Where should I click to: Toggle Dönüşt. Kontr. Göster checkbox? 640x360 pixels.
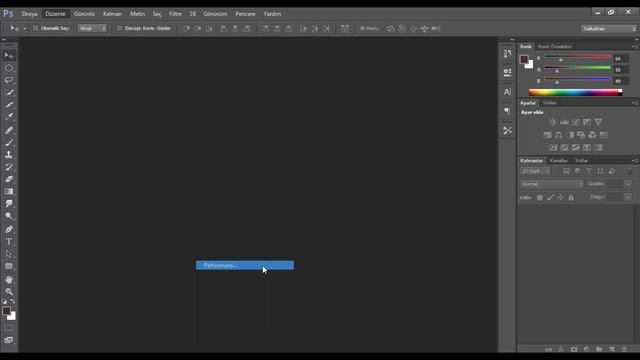pos(120,28)
